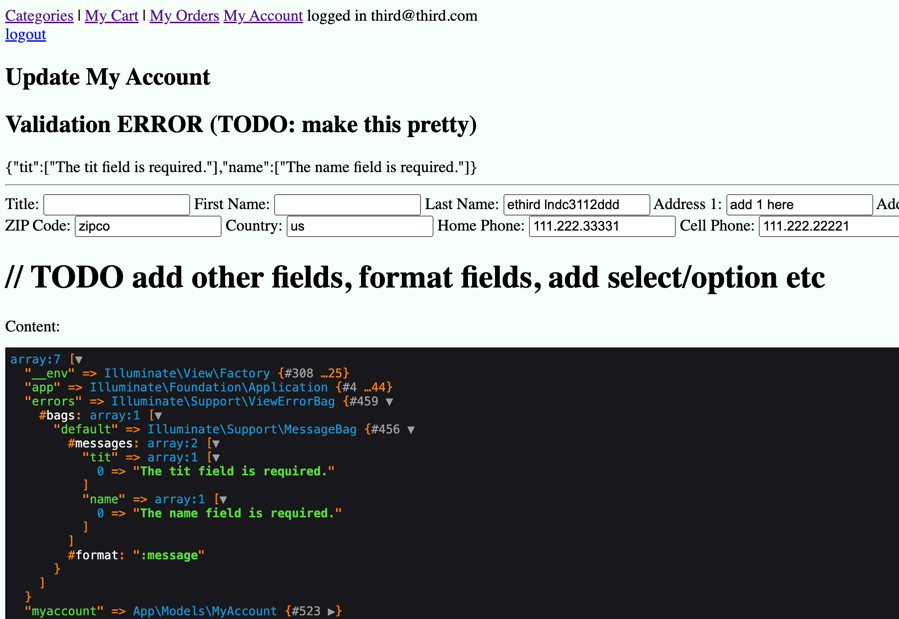The width and height of the screenshot is (899, 619).
Task: Open the My Orders page
Action: [x=184, y=16]
